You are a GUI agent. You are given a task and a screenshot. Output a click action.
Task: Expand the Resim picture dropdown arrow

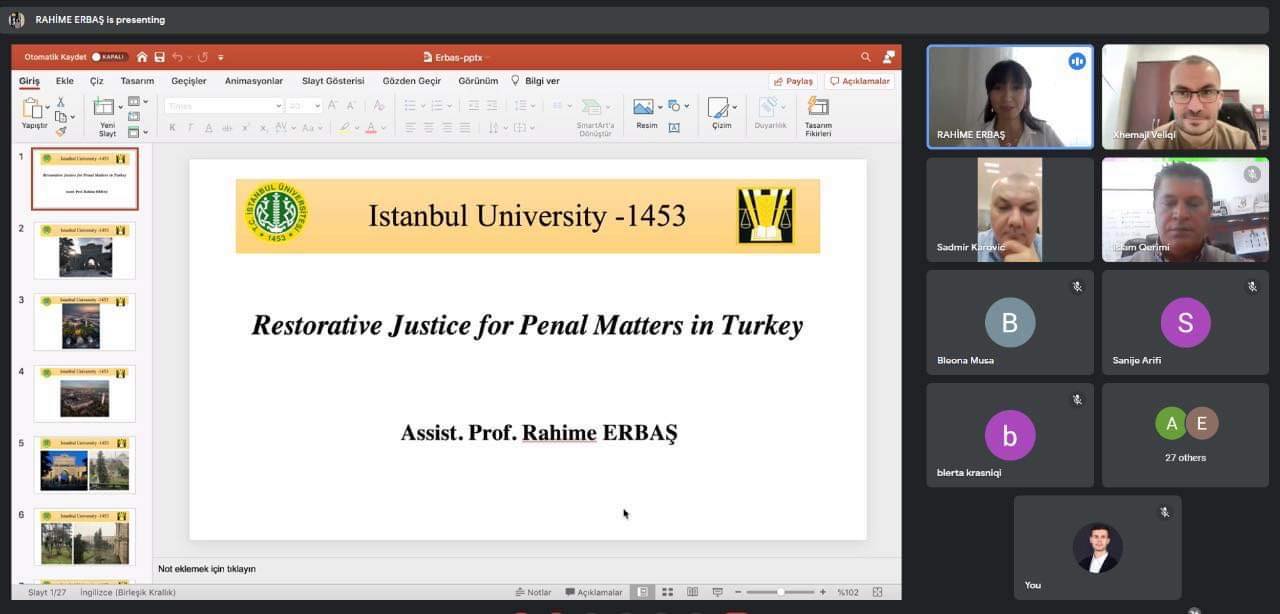659,107
